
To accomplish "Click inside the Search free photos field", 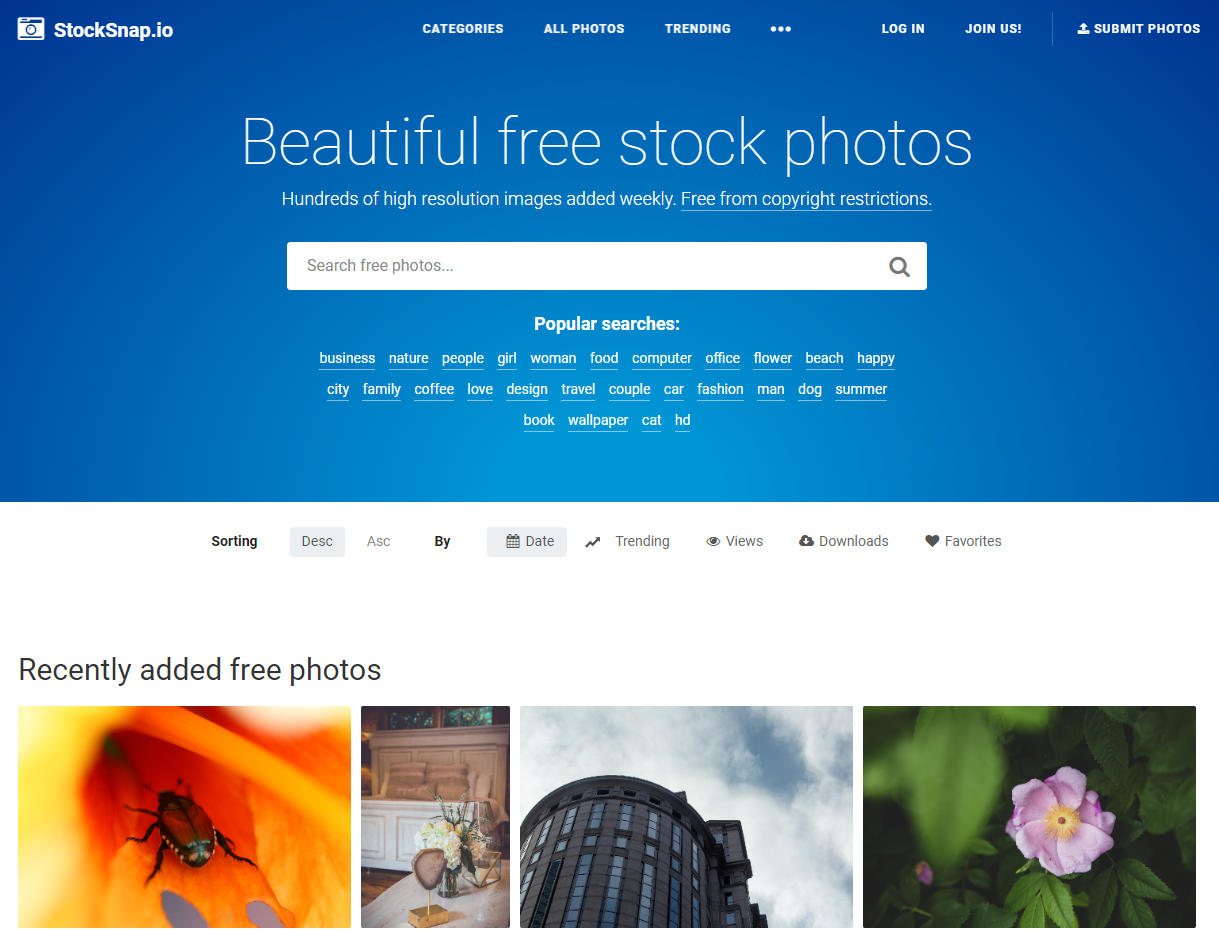I will click(587, 266).
